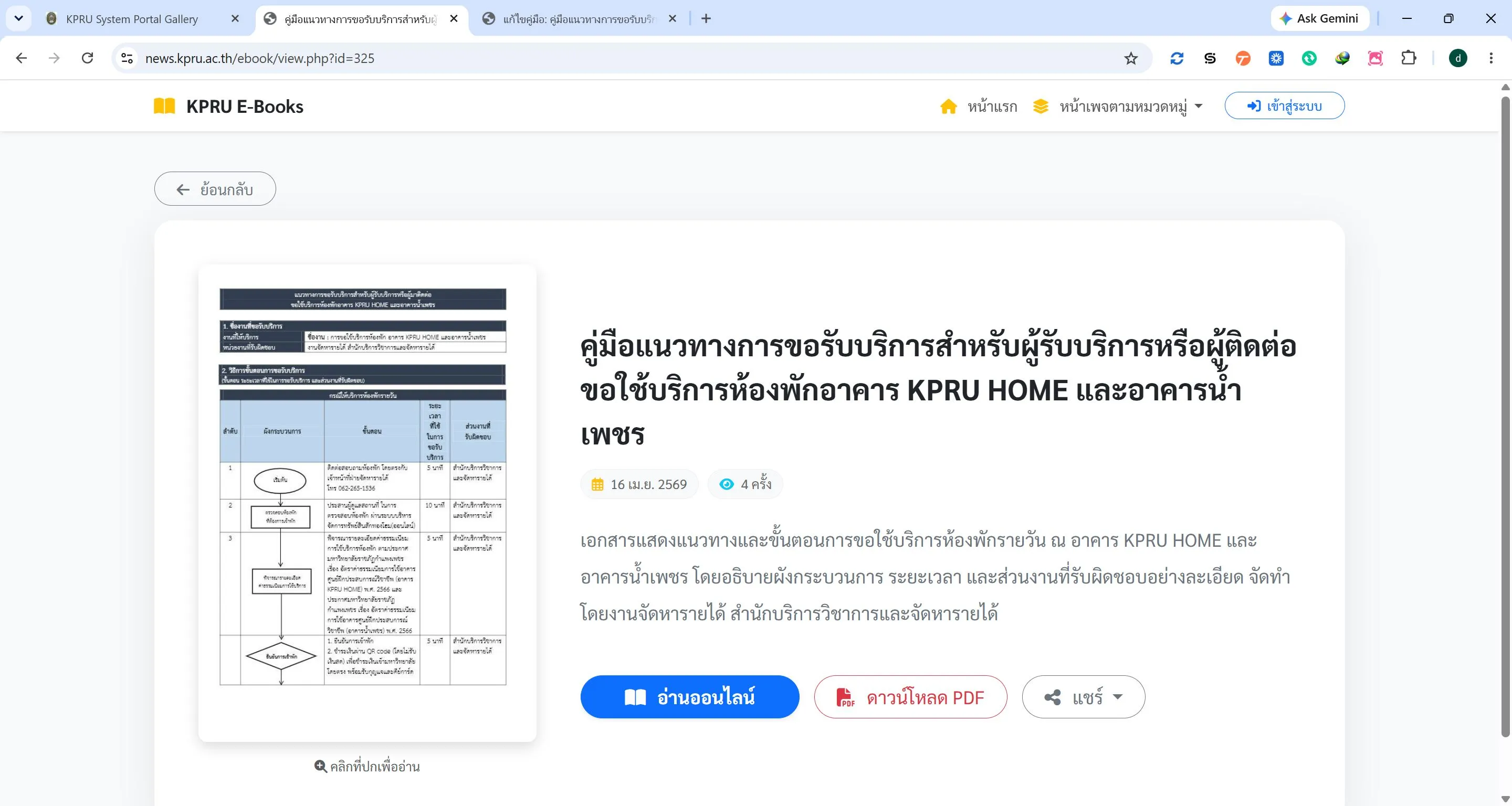Open the e-book cover thumbnail
This screenshot has width=1512, height=806.
pyautogui.click(x=367, y=503)
